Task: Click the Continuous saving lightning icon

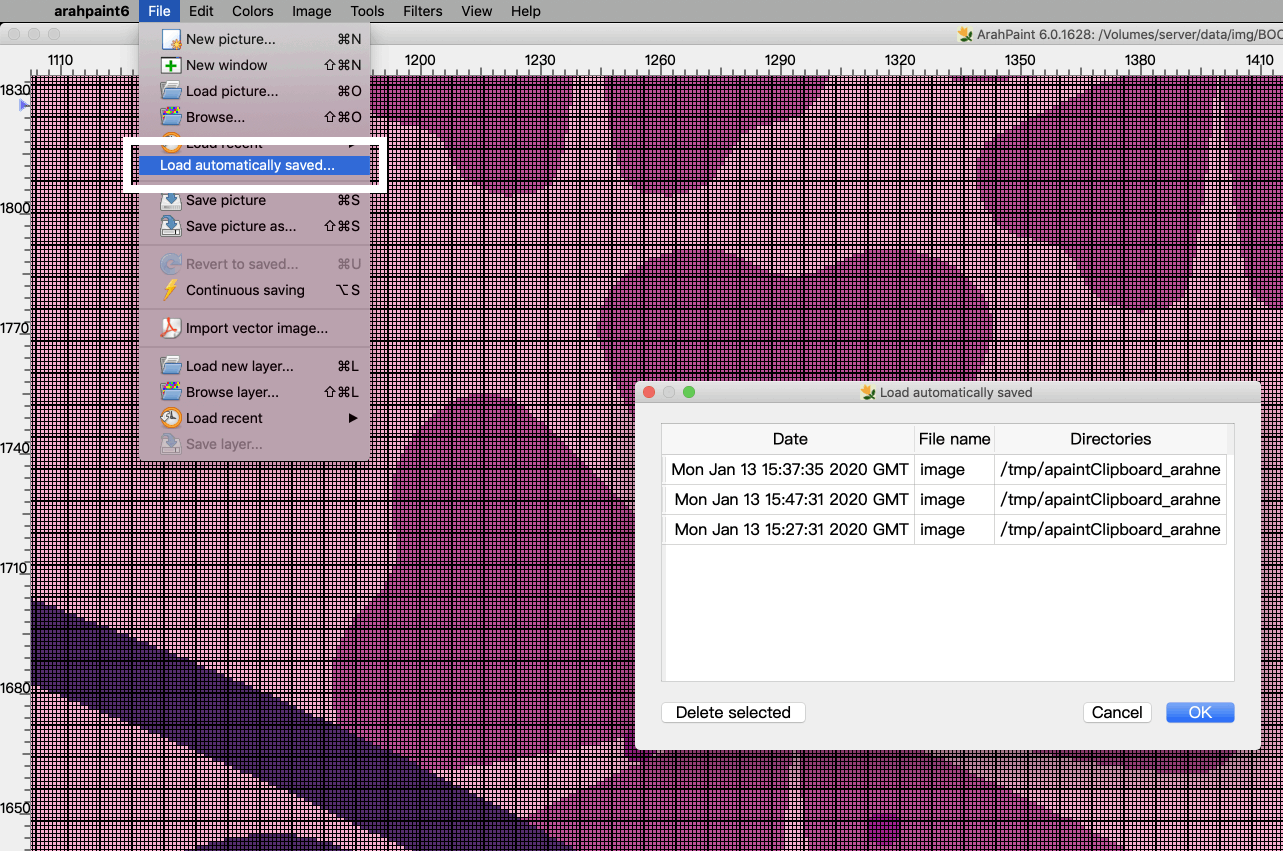Action: click(x=171, y=290)
